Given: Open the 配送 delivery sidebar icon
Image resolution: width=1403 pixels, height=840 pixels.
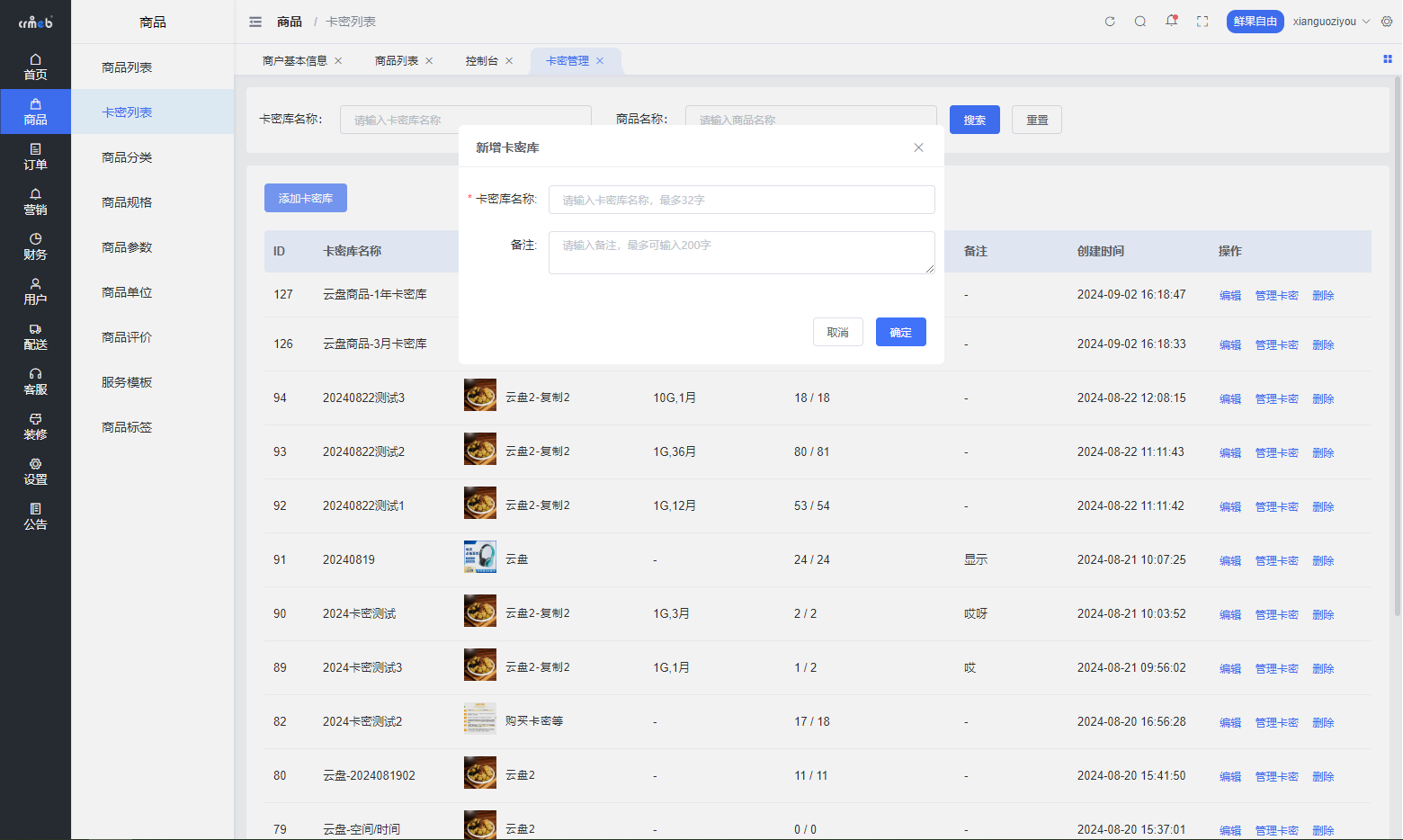Looking at the screenshot, I should tap(35, 336).
